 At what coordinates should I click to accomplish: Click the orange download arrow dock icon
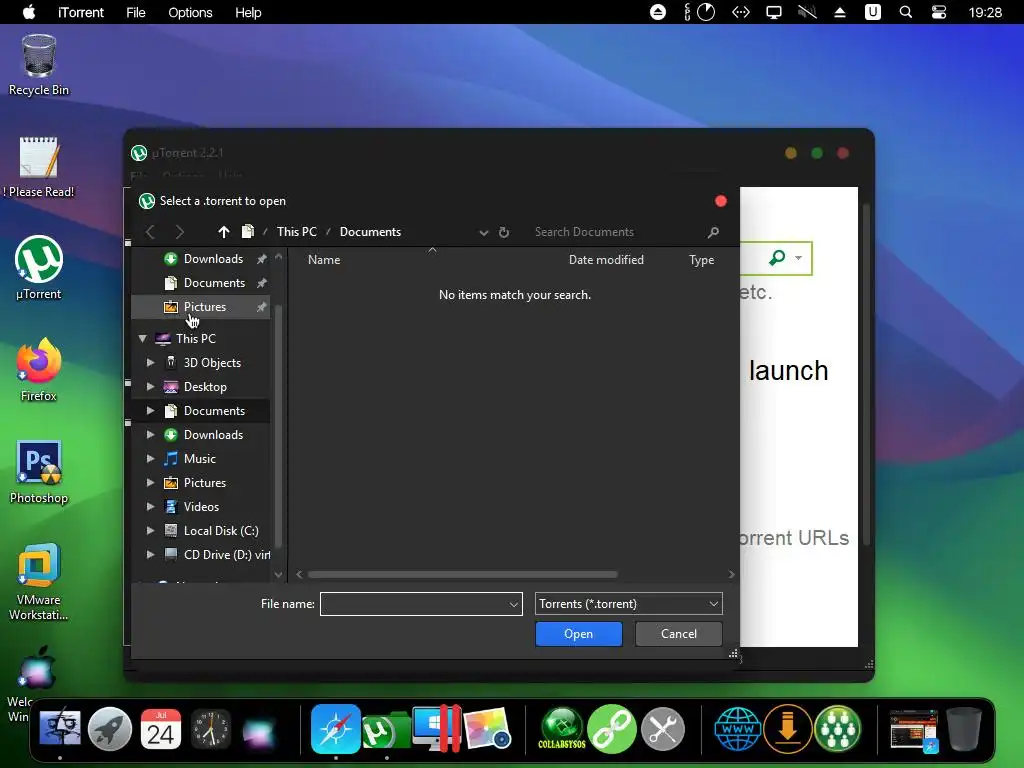pos(788,728)
